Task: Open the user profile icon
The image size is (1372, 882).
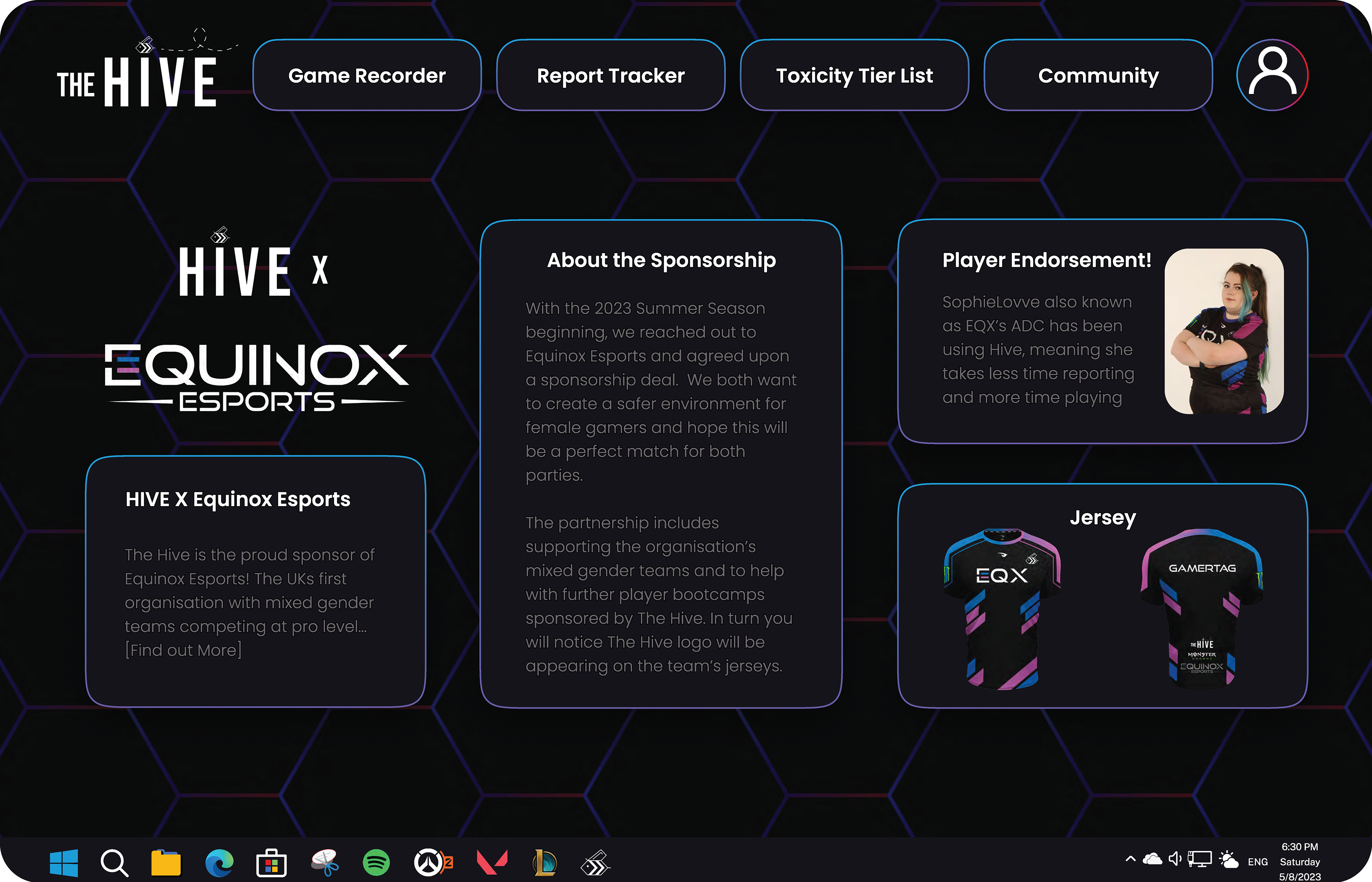Action: click(1272, 75)
